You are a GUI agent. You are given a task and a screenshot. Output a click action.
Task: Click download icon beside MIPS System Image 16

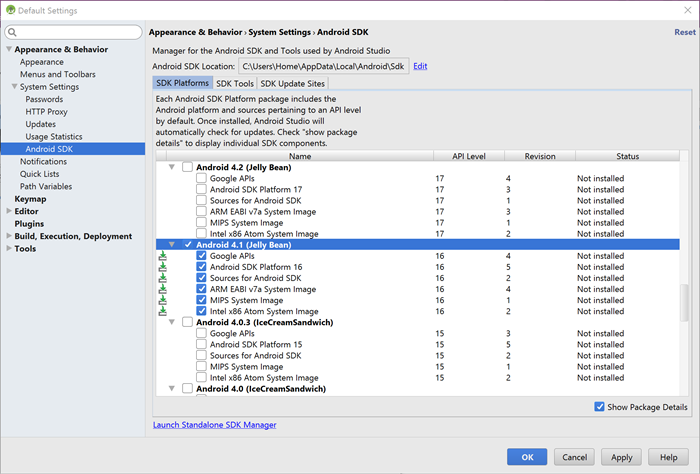pyautogui.click(x=163, y=300)
